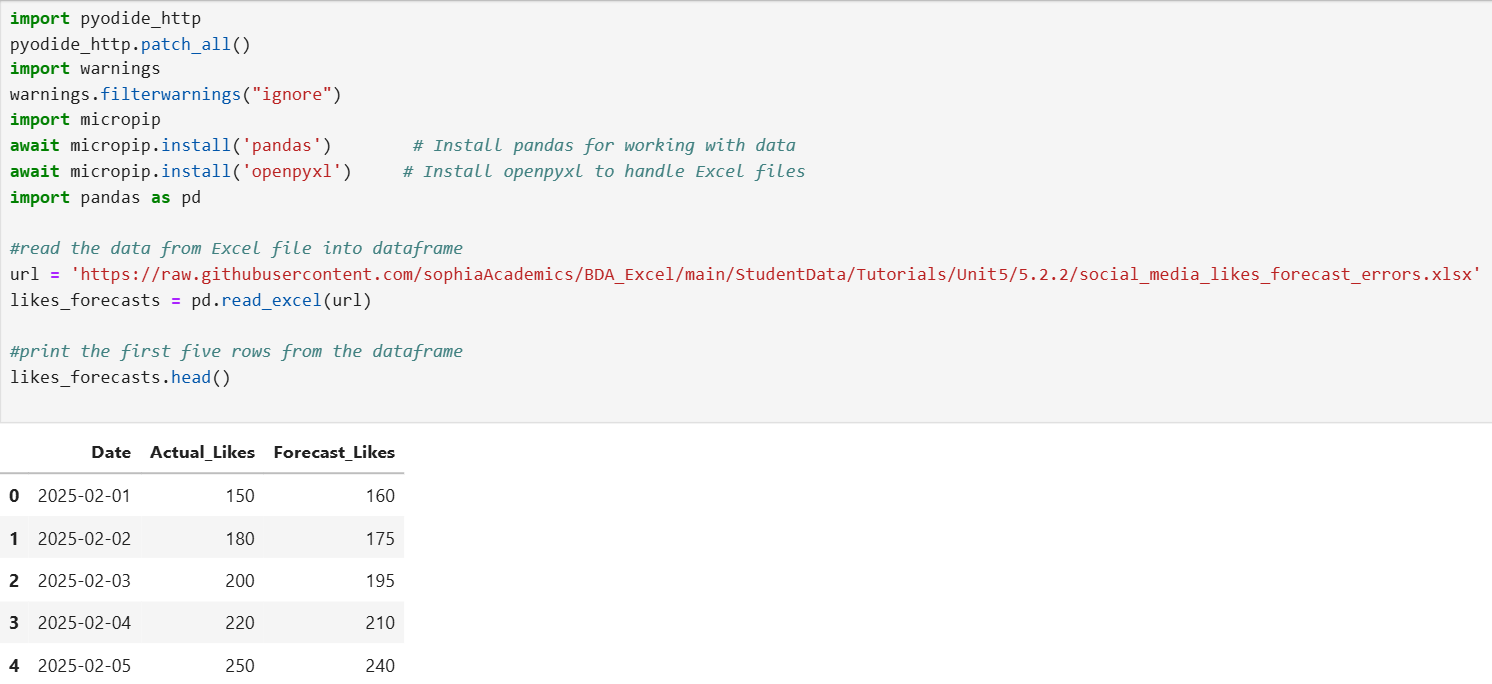Select row index 0 in dataframe
Image resolution: width=1492 pixels, height=684 pixels.
click(x=14, y=496)
